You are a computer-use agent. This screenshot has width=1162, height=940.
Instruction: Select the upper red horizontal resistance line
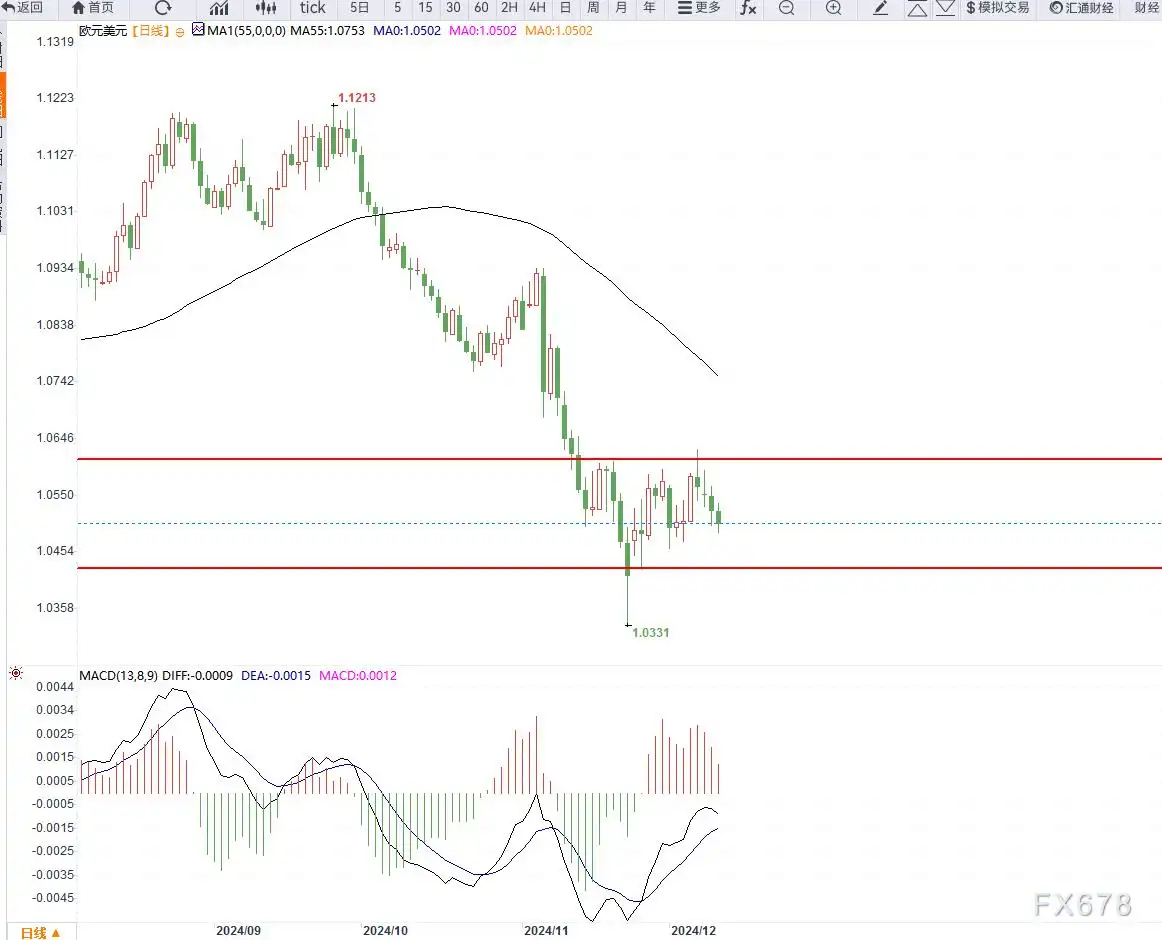(x=620, y=459)
